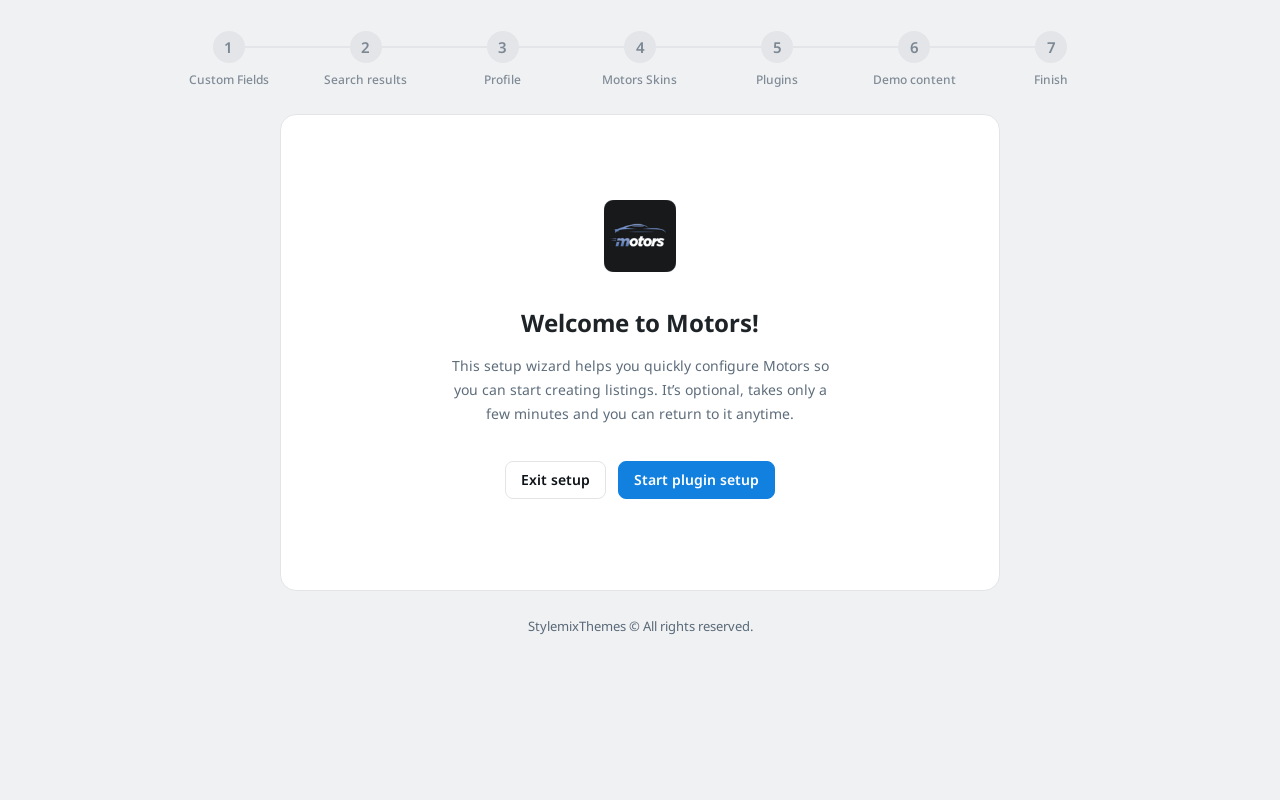Screen dimensions: 1280x800
Task: Exit the setup wizard
Action: pos(555,480)
